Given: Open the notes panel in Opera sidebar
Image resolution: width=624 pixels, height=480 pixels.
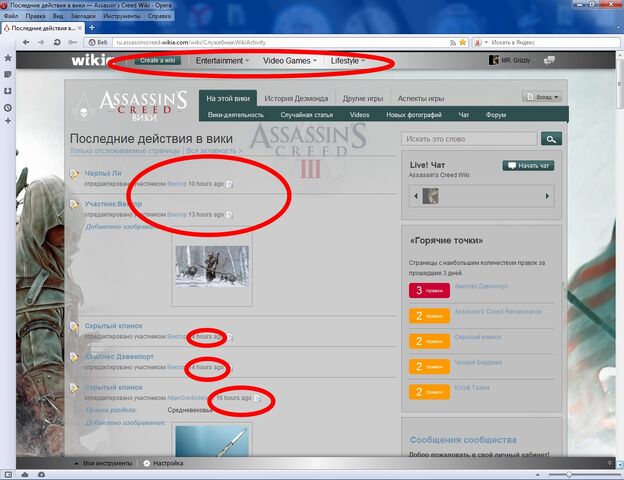Looking at the screenshot, I should click(x=8, y=74).
